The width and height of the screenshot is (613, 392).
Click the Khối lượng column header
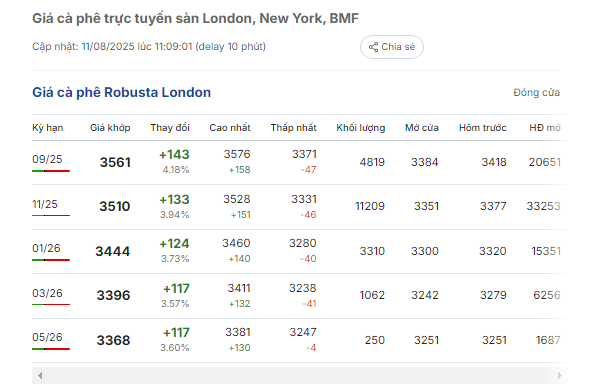tap(361, 128)
